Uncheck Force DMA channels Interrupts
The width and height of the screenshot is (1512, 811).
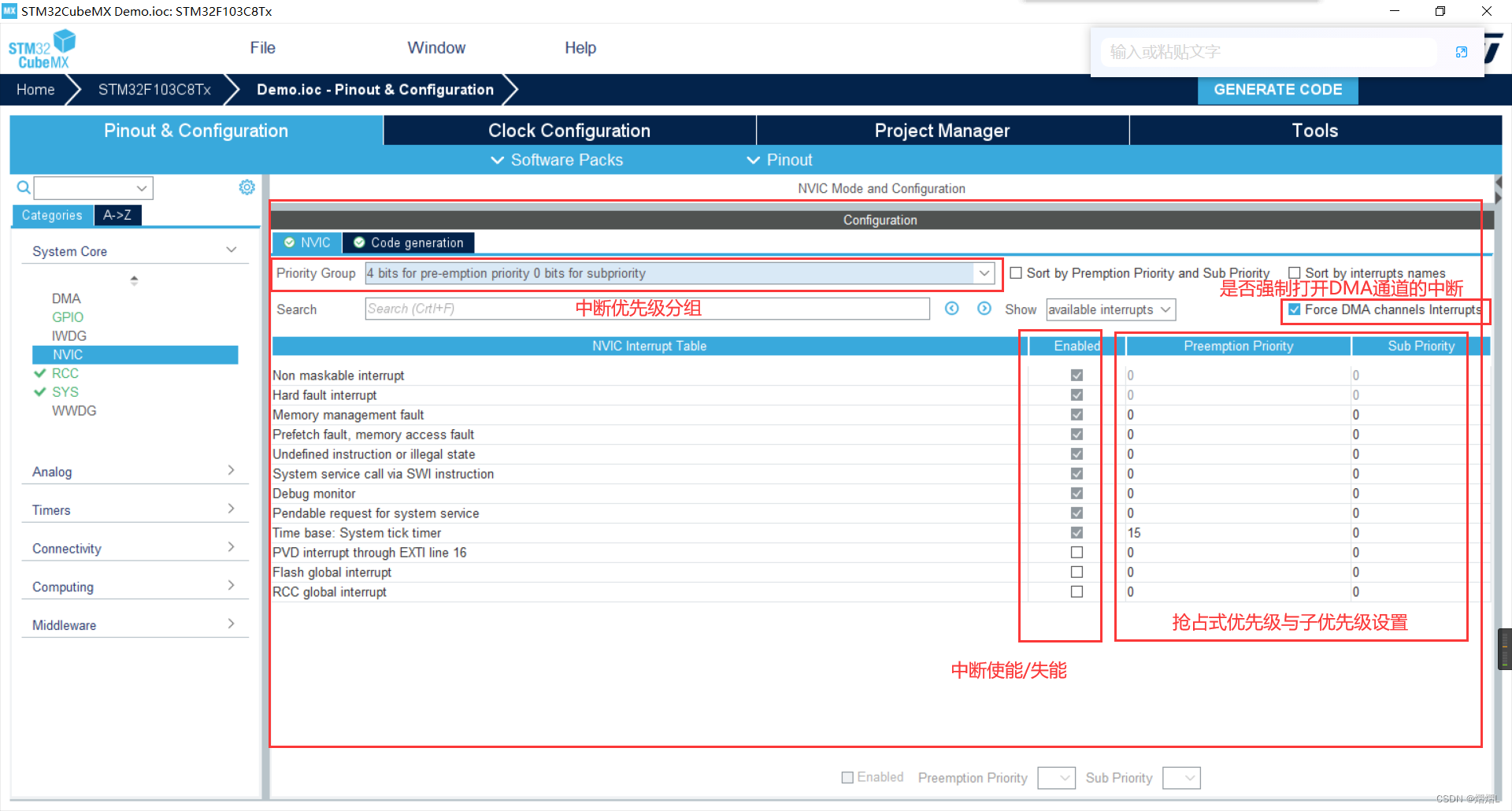tap(1294, 309)
